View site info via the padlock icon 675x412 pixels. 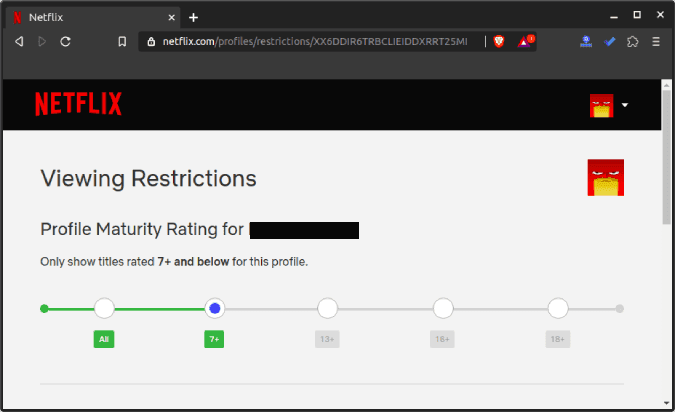[x=151, y=41]
